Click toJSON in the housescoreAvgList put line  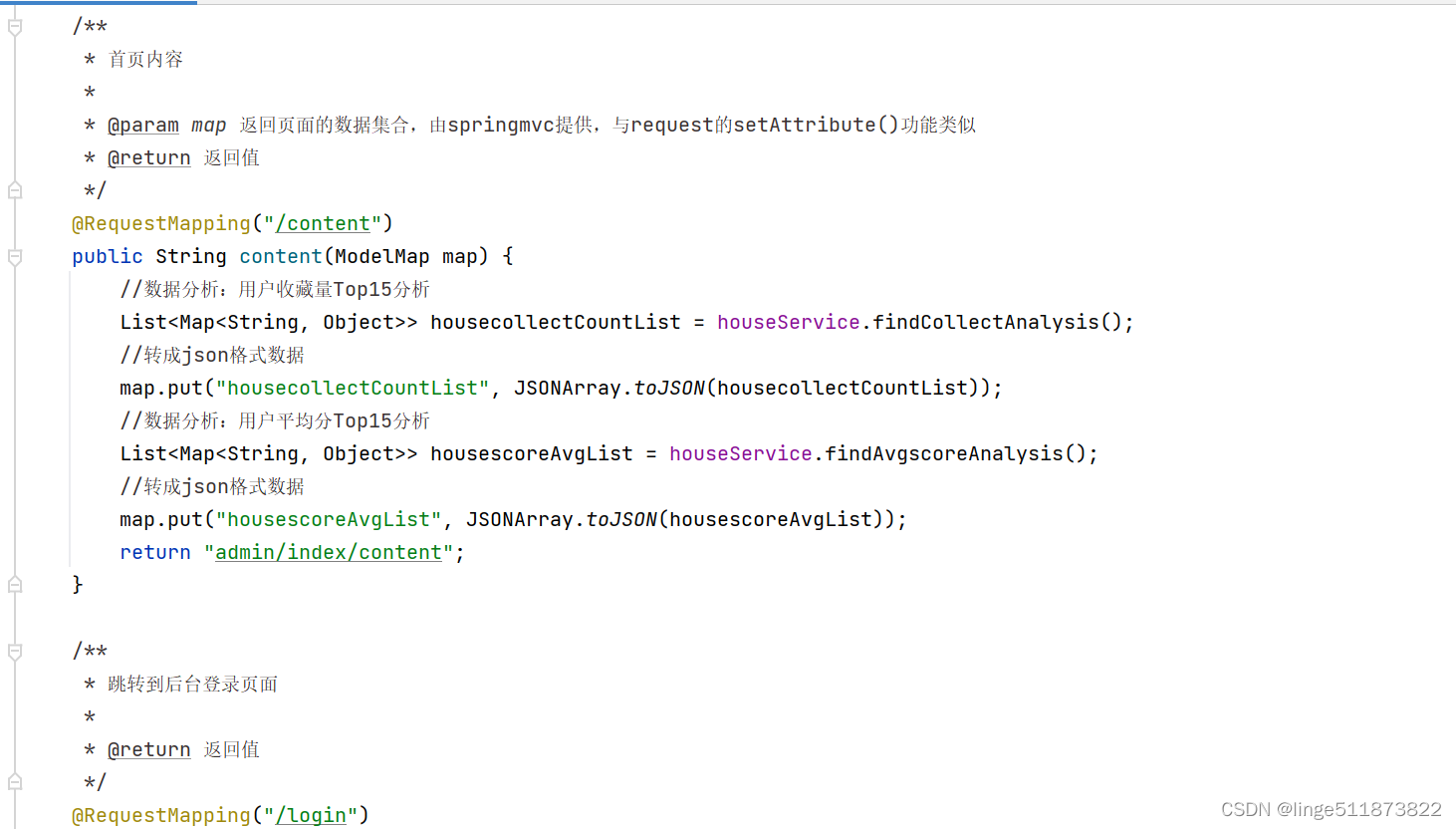point(621,520)
